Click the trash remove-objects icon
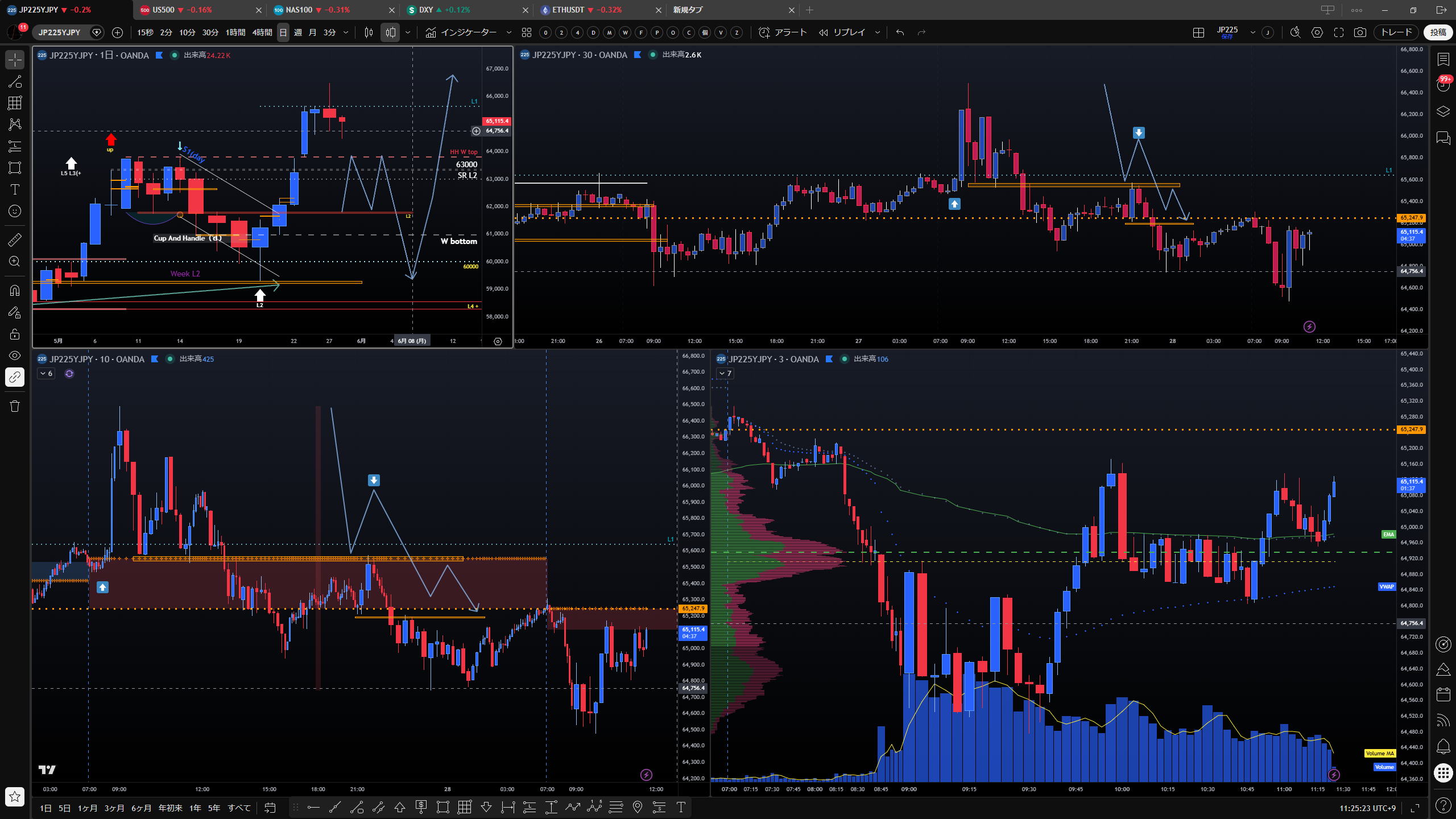Screen dimensions: 1456x819 click(15, 406)
